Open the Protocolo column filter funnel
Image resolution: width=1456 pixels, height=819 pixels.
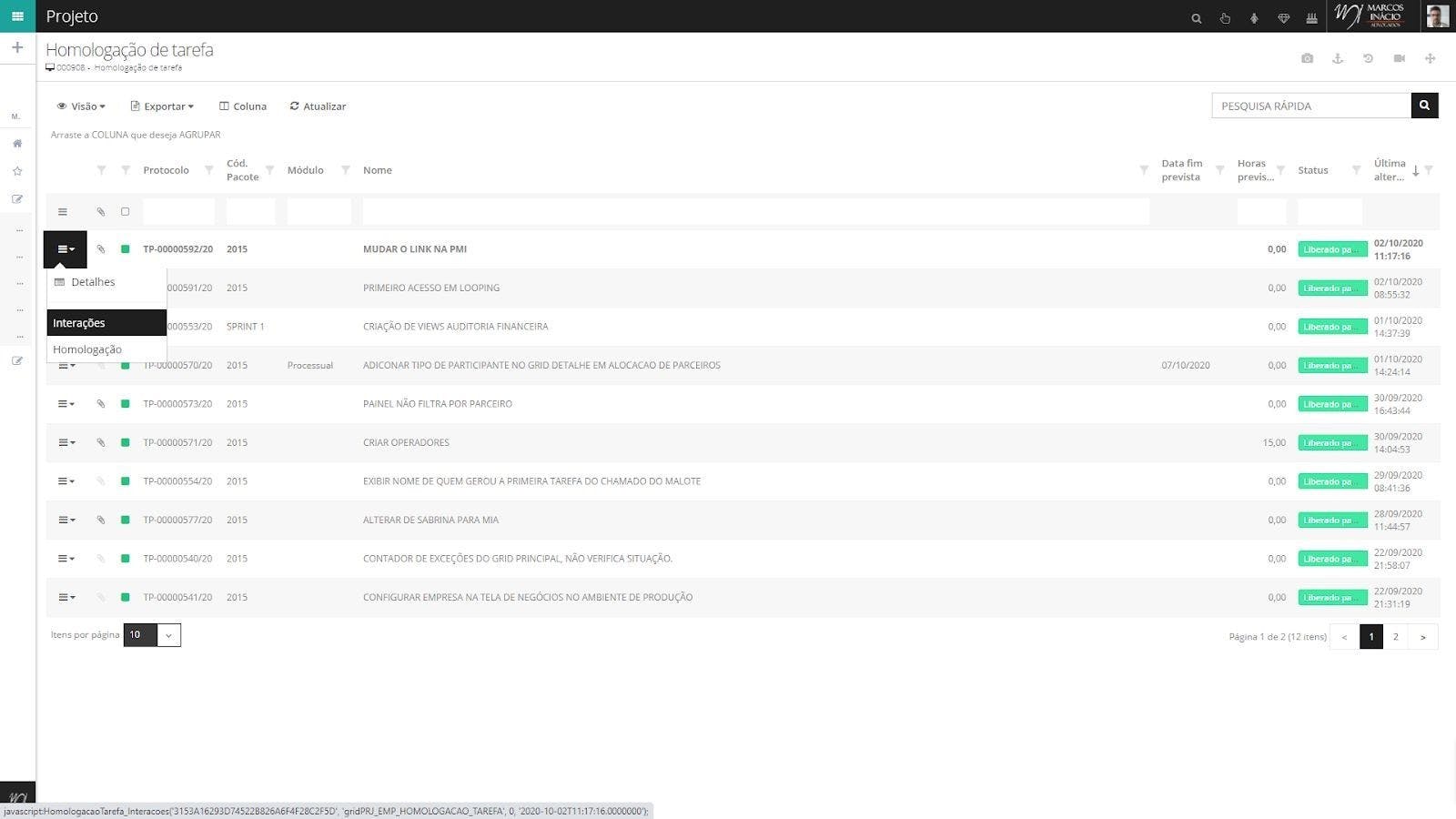coord(209,170)
